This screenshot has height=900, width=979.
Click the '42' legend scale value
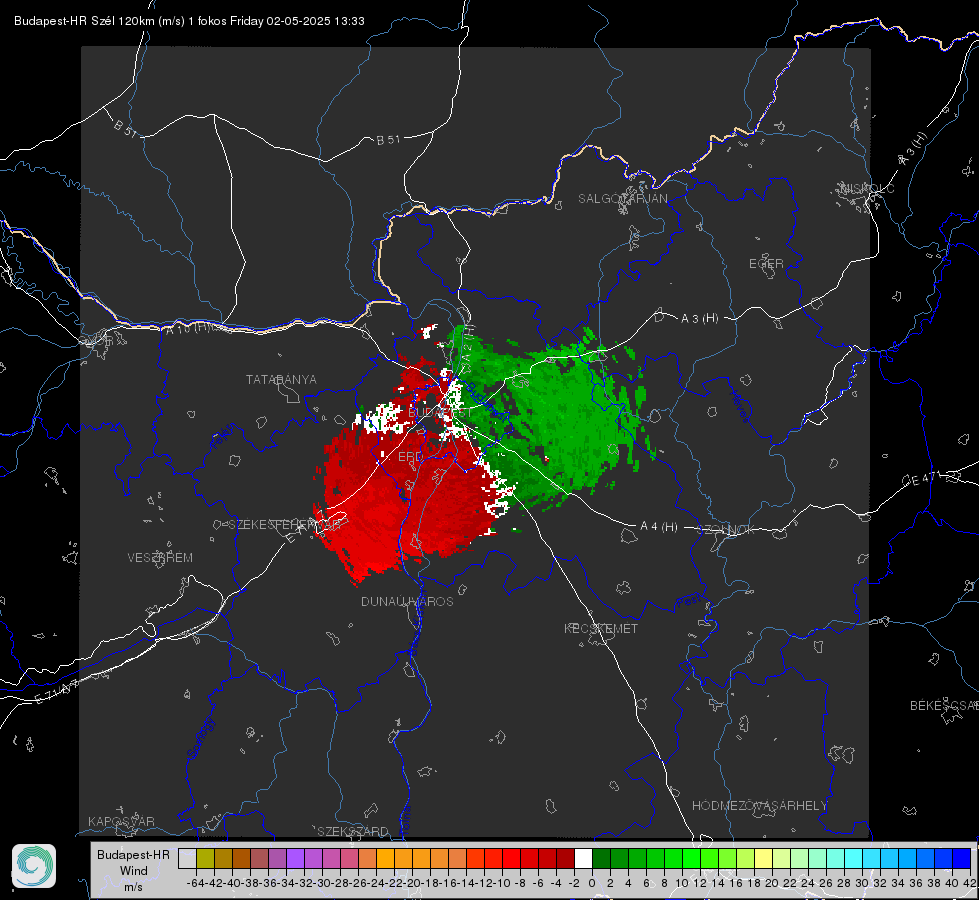coord(970,883)
